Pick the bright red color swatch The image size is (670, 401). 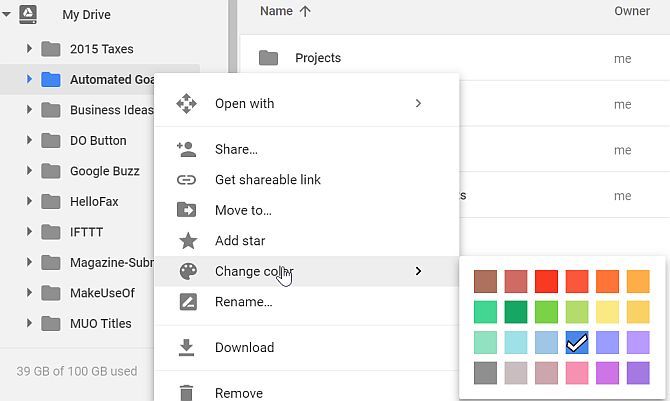(546, 282)
